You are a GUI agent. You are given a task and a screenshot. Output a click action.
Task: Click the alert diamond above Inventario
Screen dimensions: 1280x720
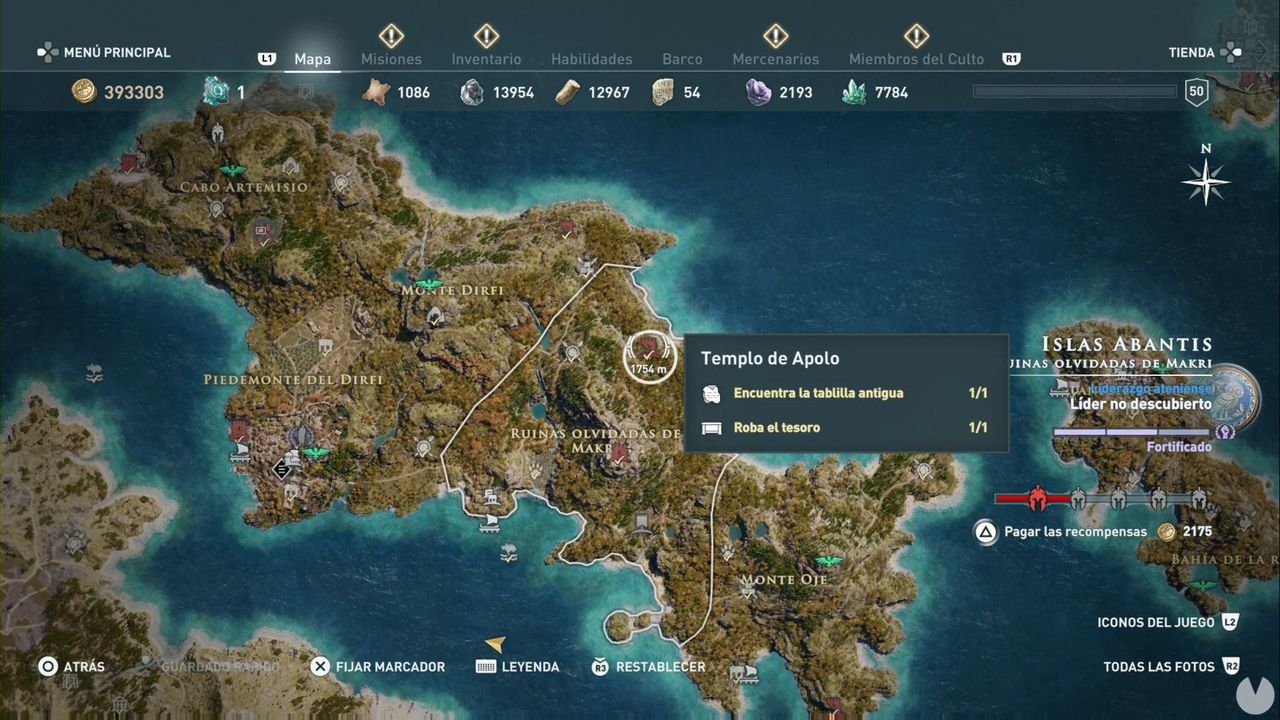(486, 36)
